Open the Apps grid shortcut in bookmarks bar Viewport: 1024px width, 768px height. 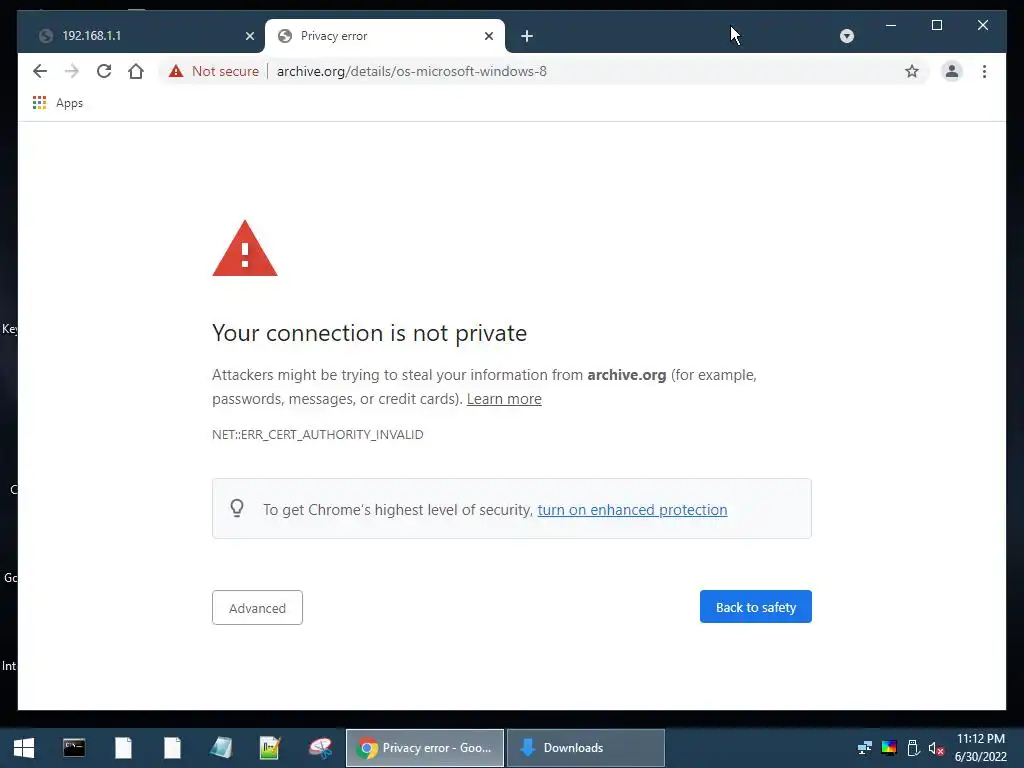tap(39, 103)
